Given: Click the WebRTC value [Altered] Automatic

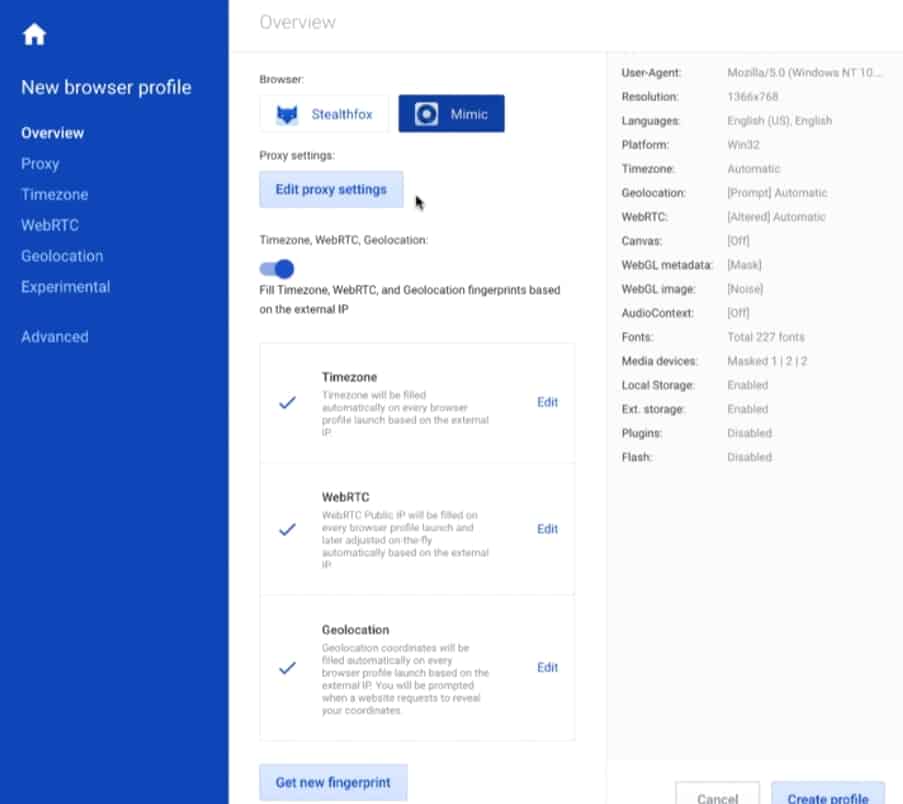Looking at the screenshot, I should point(776,217).
